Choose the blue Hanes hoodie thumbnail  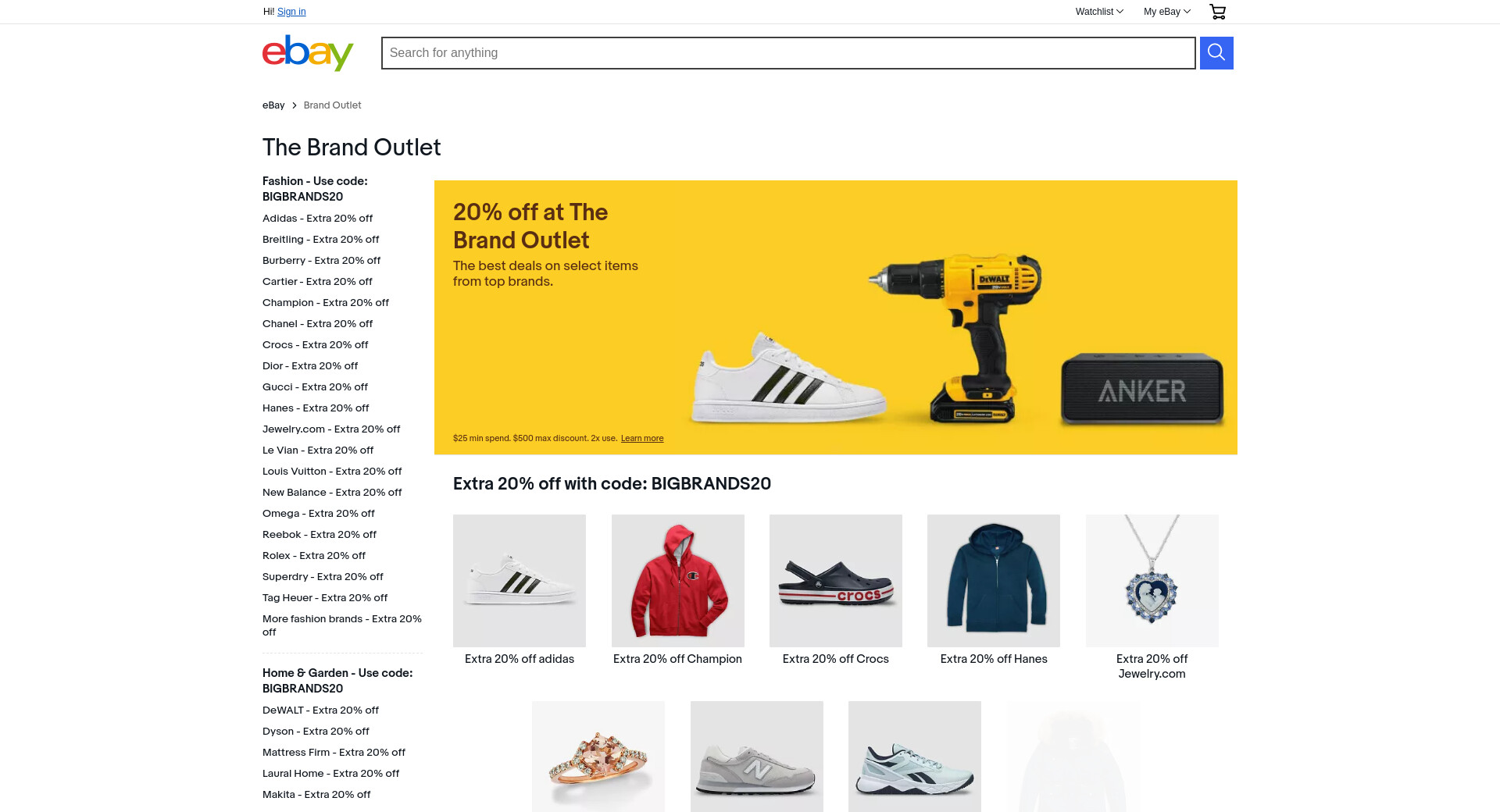click(x=994, y=581)
